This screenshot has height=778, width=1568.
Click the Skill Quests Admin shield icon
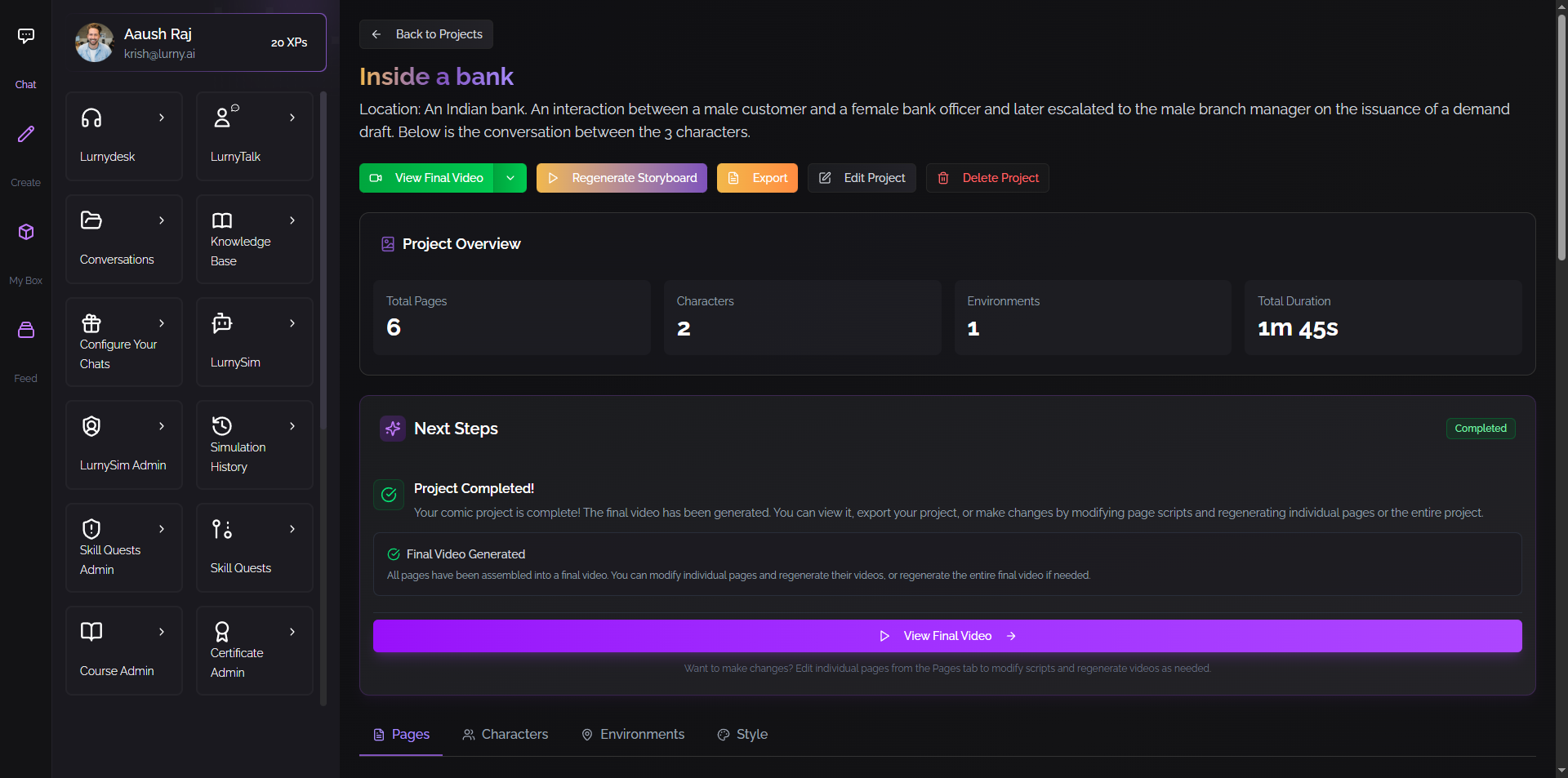click(x=91, y=529)
